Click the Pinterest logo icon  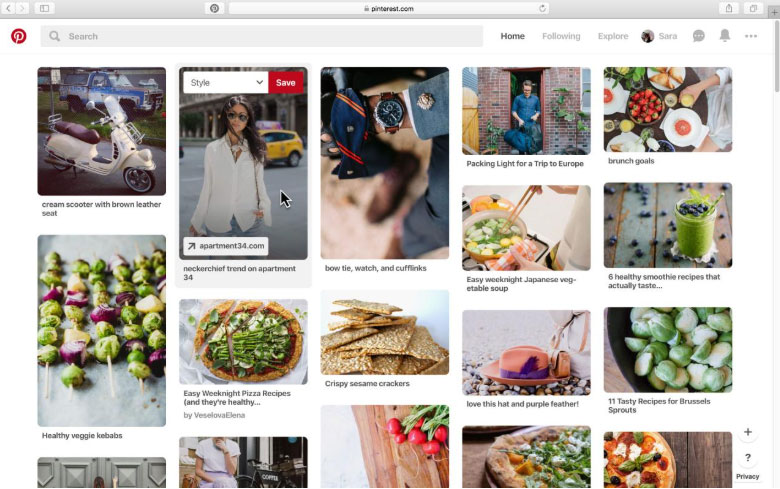[x=19, y=36]
